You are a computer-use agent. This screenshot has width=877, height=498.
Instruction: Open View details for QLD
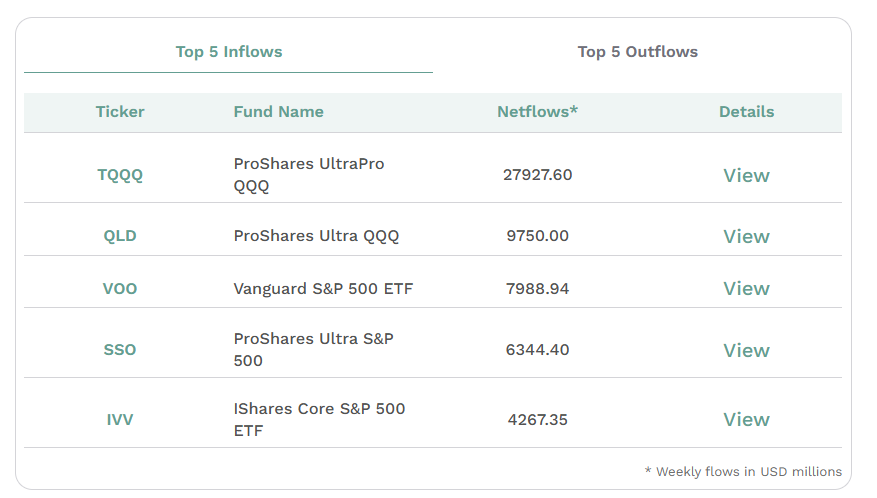click(x=746, y=237)
